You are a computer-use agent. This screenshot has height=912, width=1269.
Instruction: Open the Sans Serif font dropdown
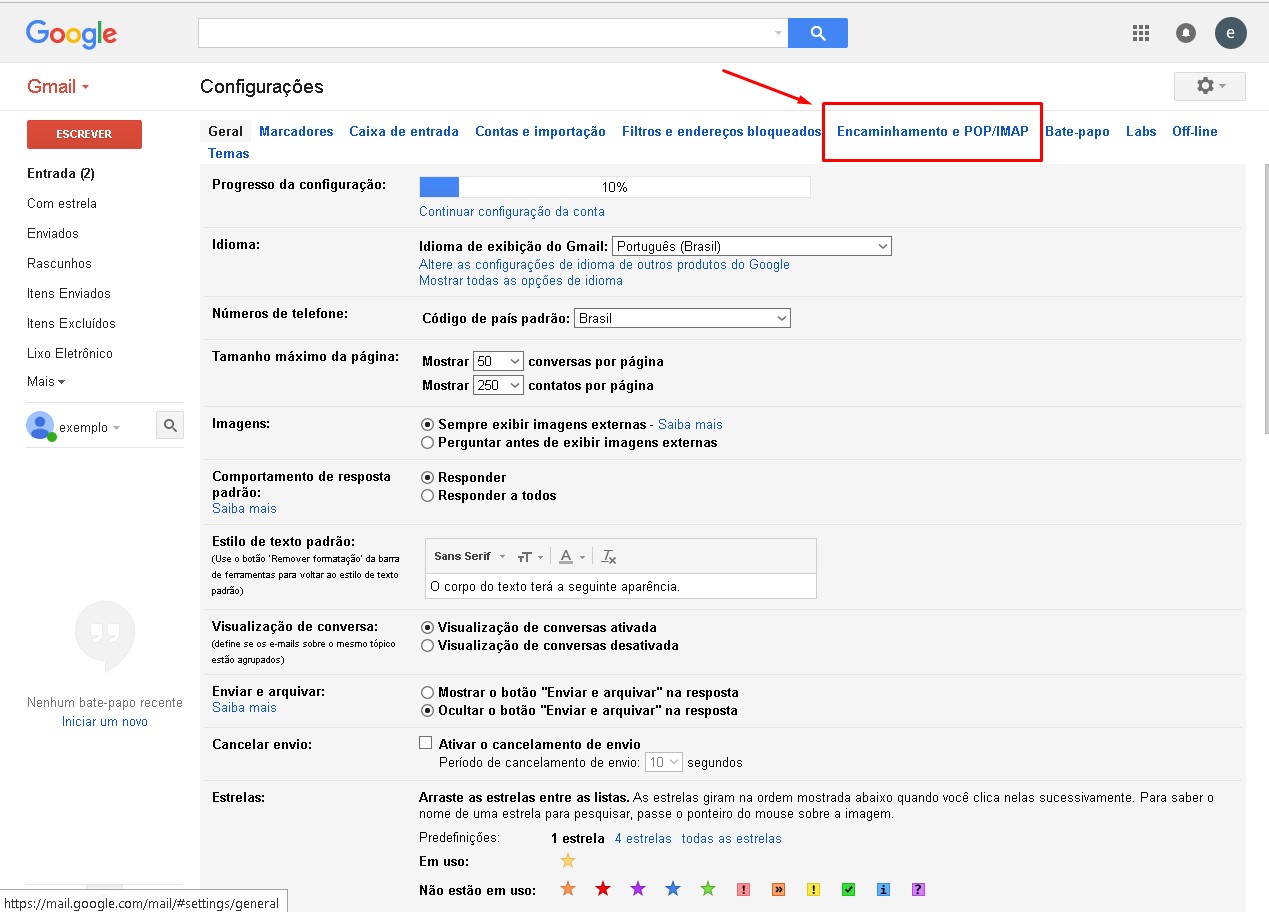coord(469,556)
